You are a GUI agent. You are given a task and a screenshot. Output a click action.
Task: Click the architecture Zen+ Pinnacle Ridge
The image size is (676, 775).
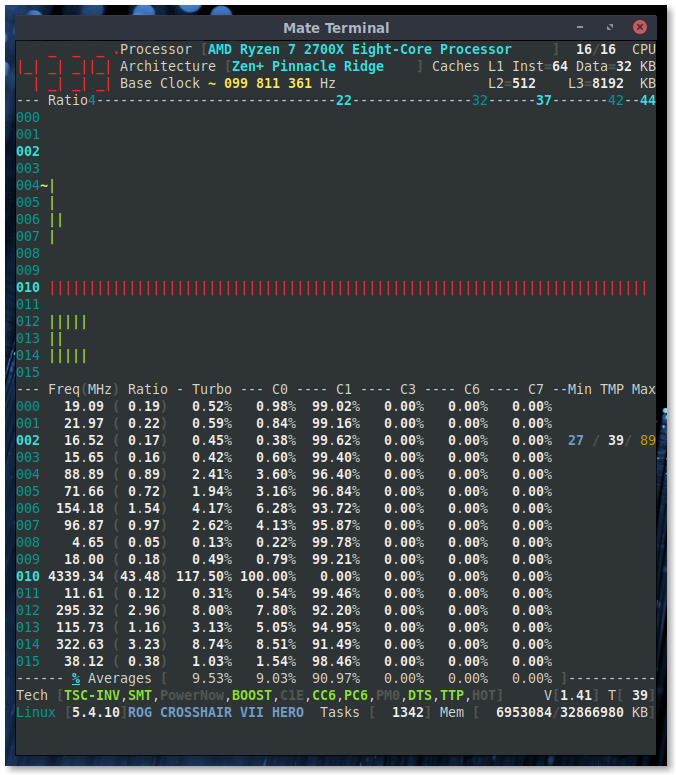308,66
